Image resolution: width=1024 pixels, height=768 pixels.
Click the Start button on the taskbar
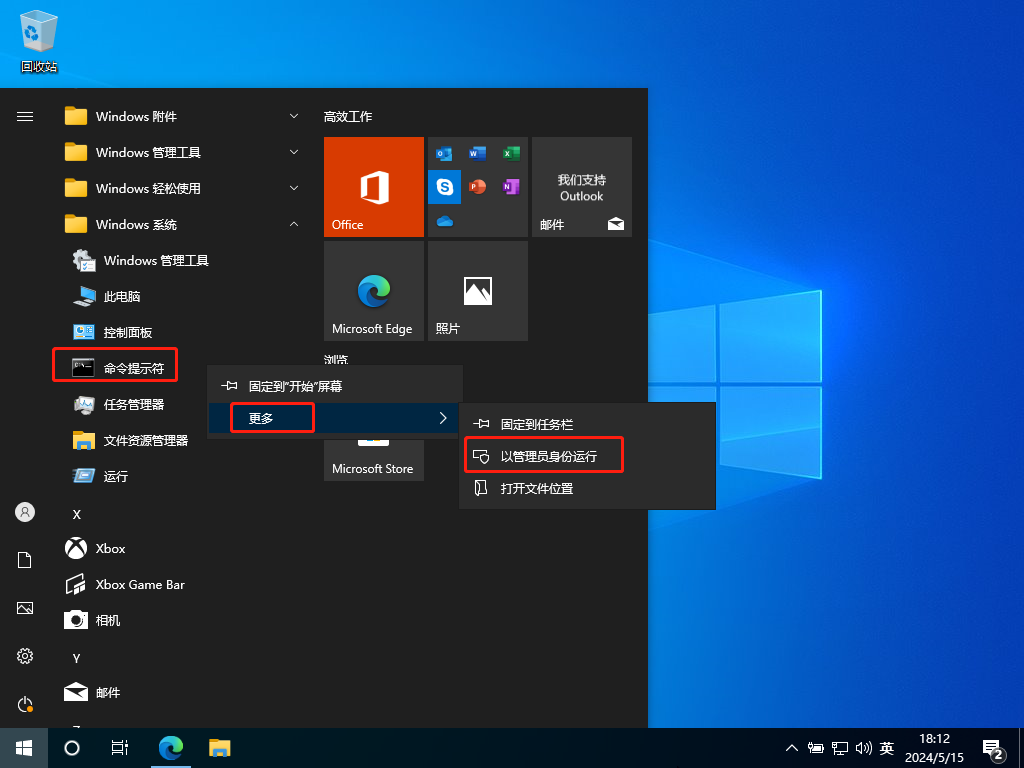(24, 747)
